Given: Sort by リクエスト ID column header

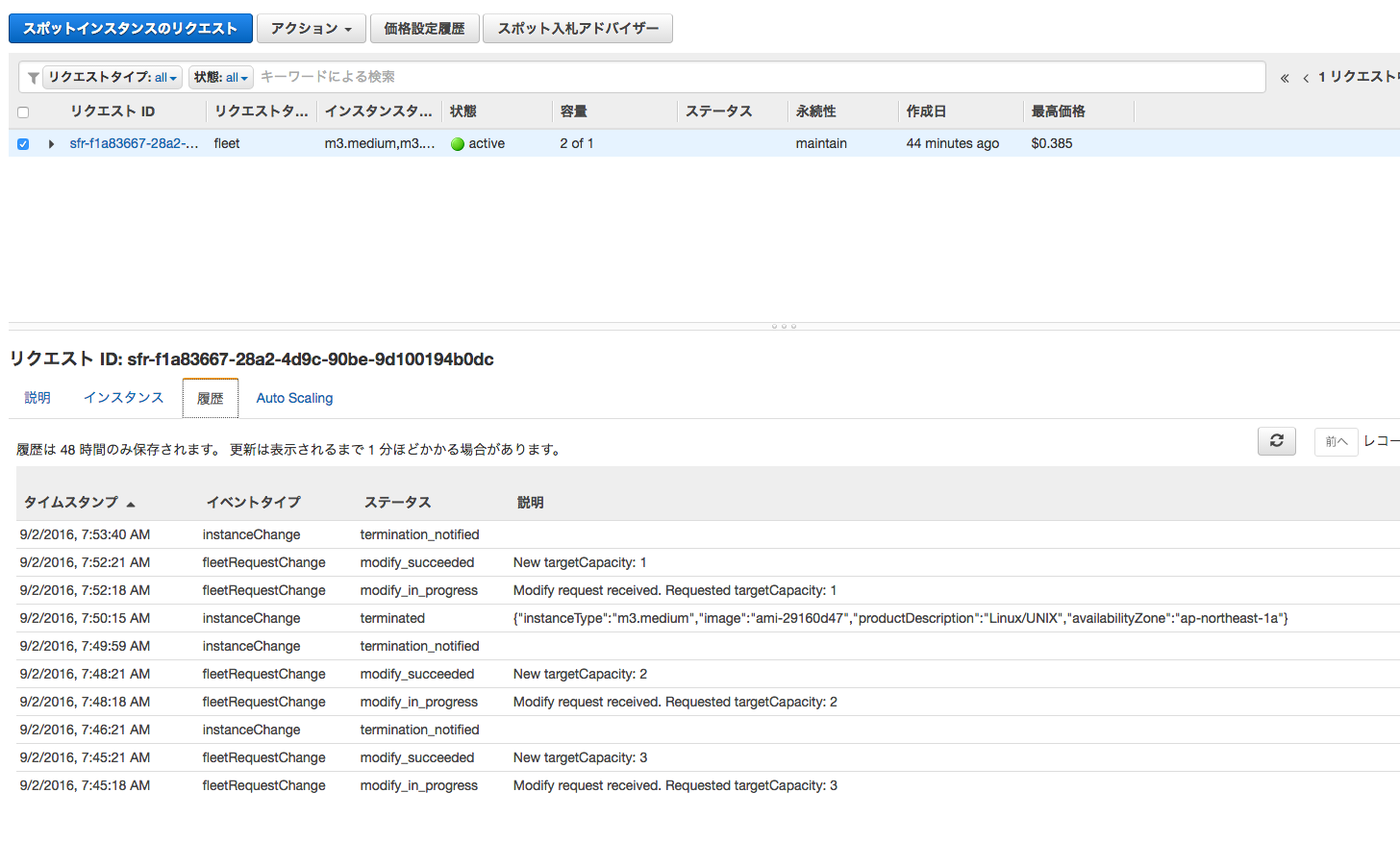Looking at the screenshot, I should [x=112, y=111].
